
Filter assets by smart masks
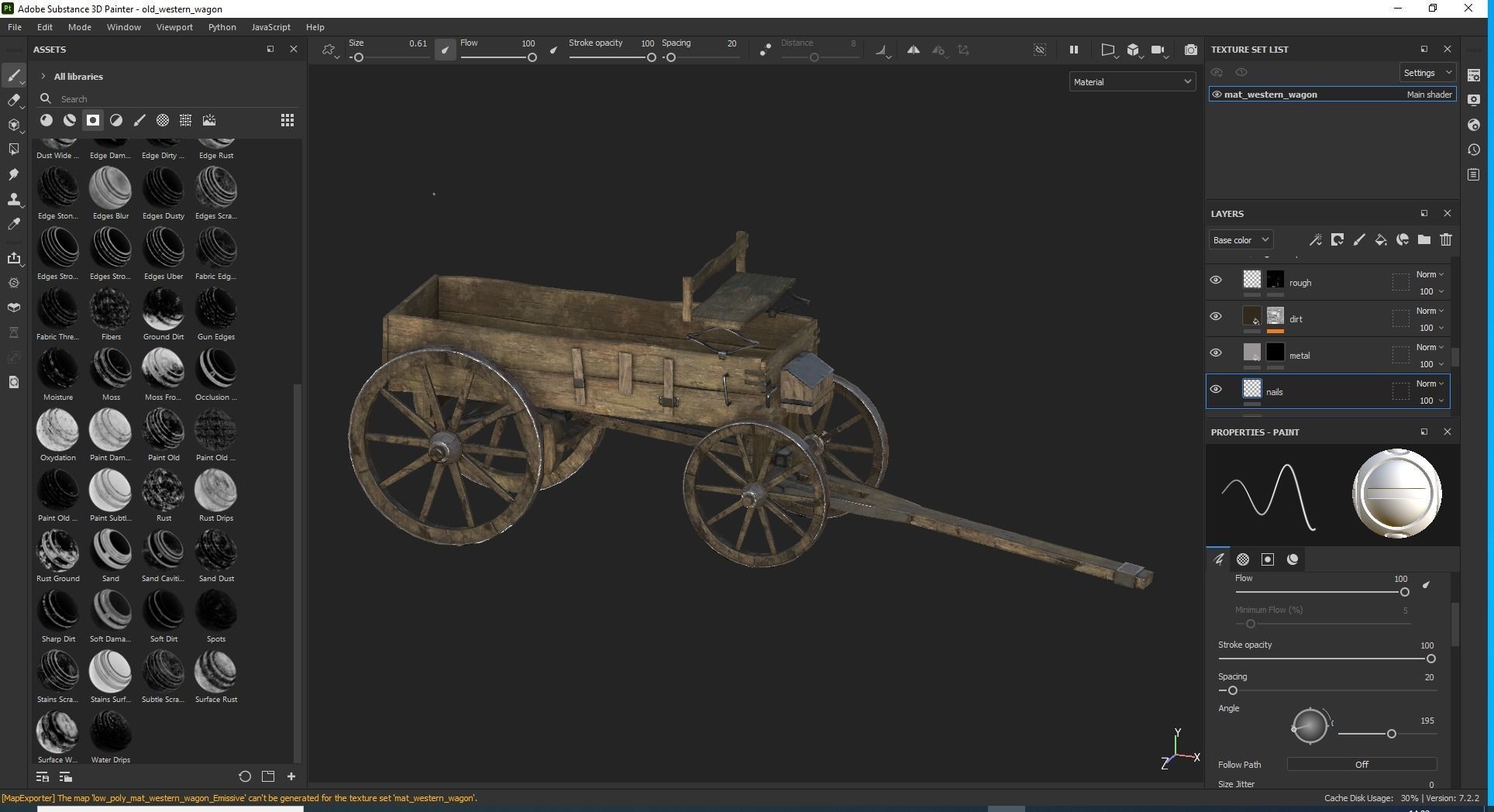(93, 120)
